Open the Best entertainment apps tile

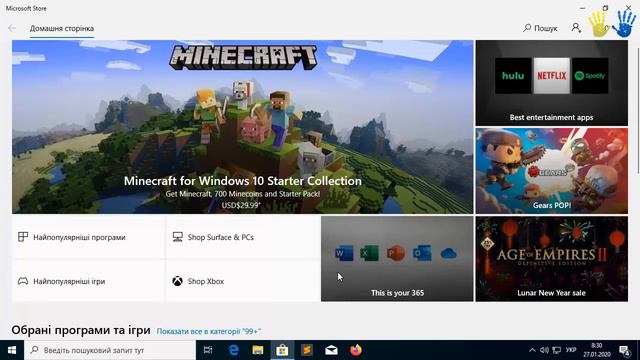click(x=551, y=83)
